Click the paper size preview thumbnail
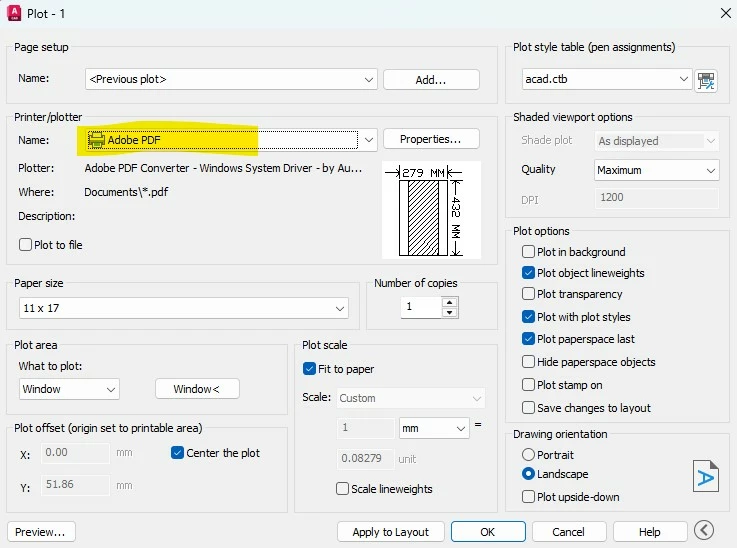Screen dimensions: 737x548 (431, 211)
